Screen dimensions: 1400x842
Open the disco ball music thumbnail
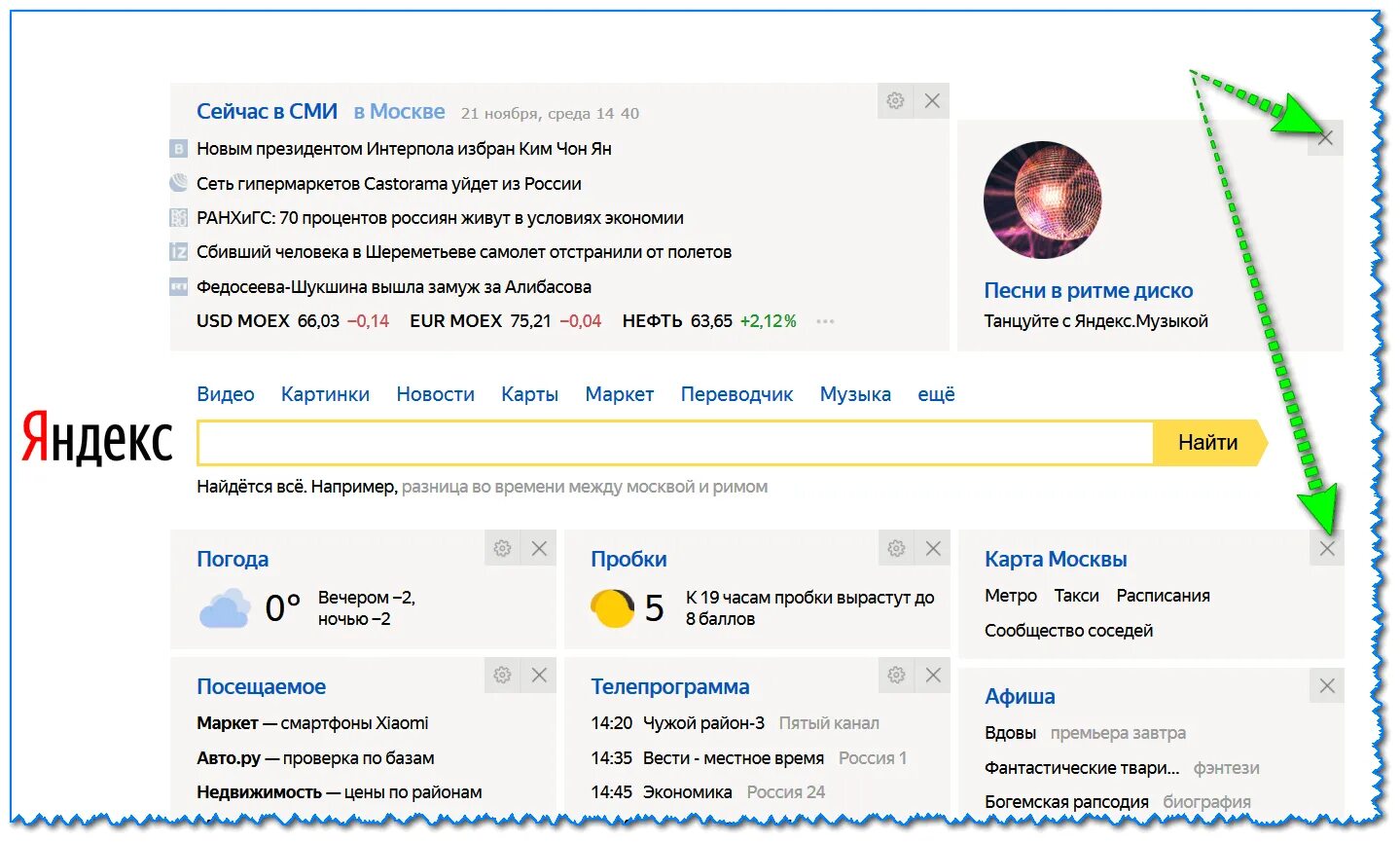click(x=1042, y=200)
